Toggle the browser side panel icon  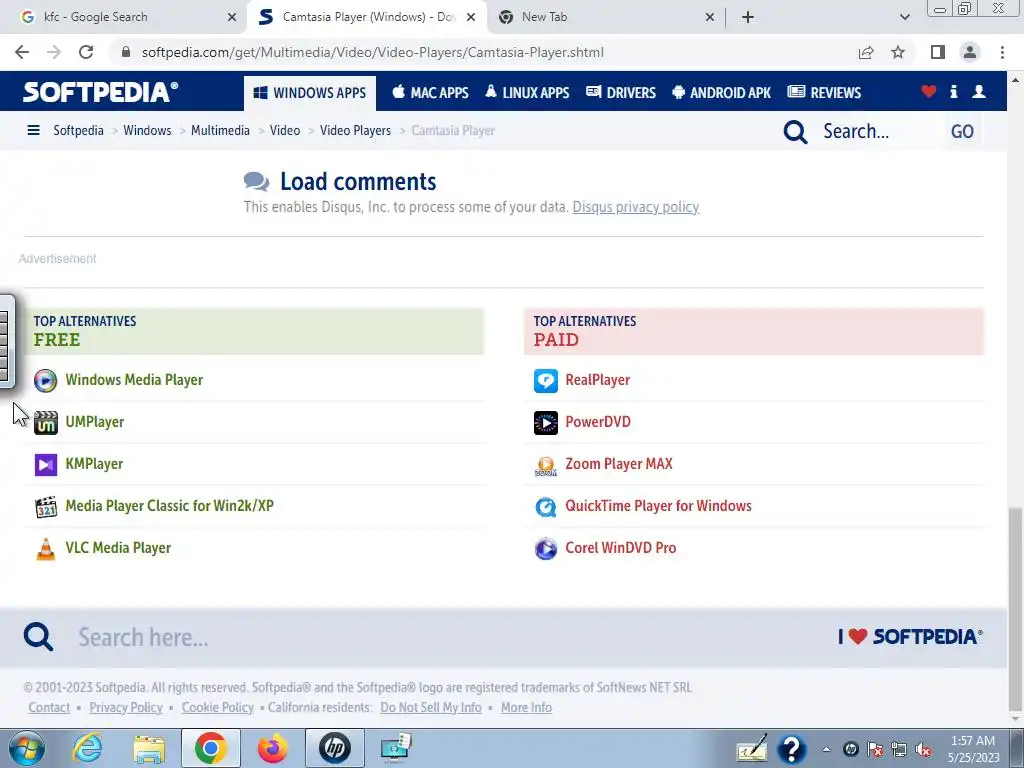(938, 52)
